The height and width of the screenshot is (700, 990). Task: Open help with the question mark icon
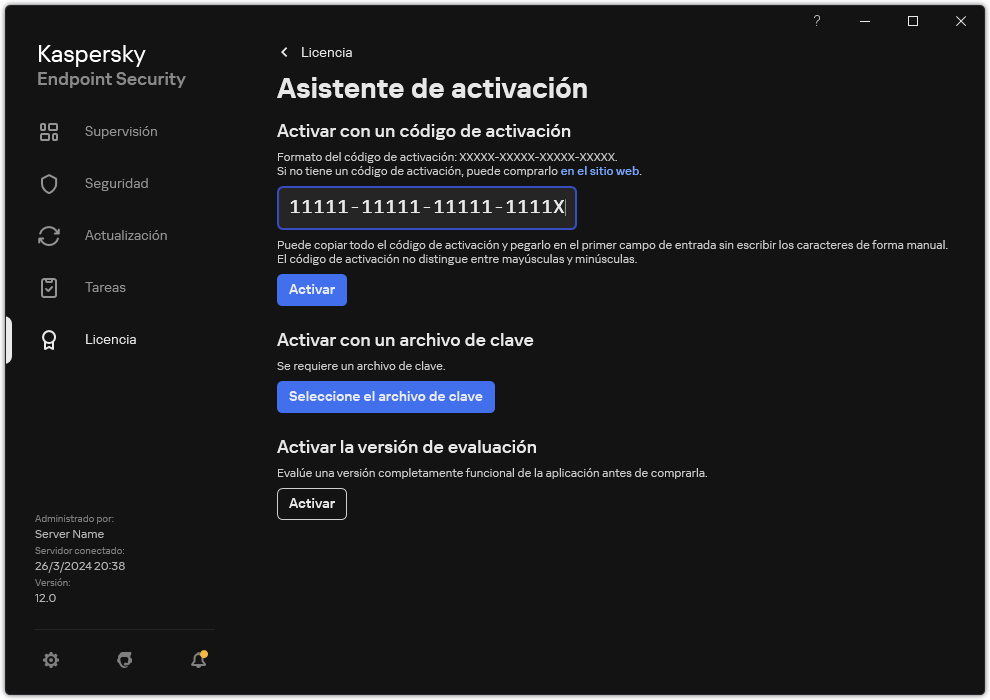point(816,20)
